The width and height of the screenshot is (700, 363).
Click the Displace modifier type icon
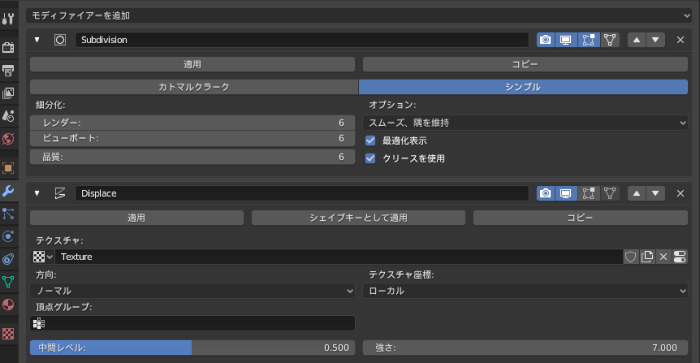tap(60, 193)
